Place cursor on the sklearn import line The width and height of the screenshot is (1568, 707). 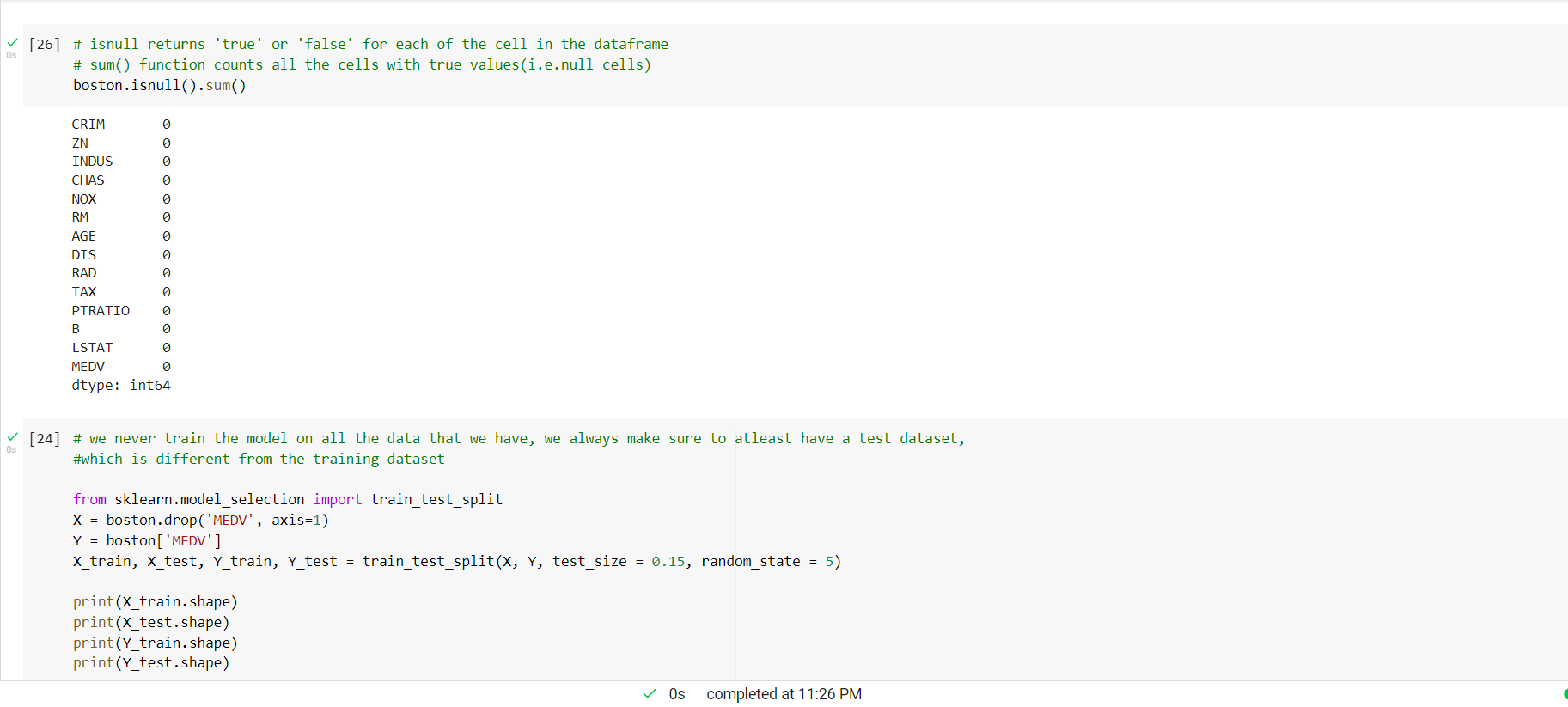[288, 499]
